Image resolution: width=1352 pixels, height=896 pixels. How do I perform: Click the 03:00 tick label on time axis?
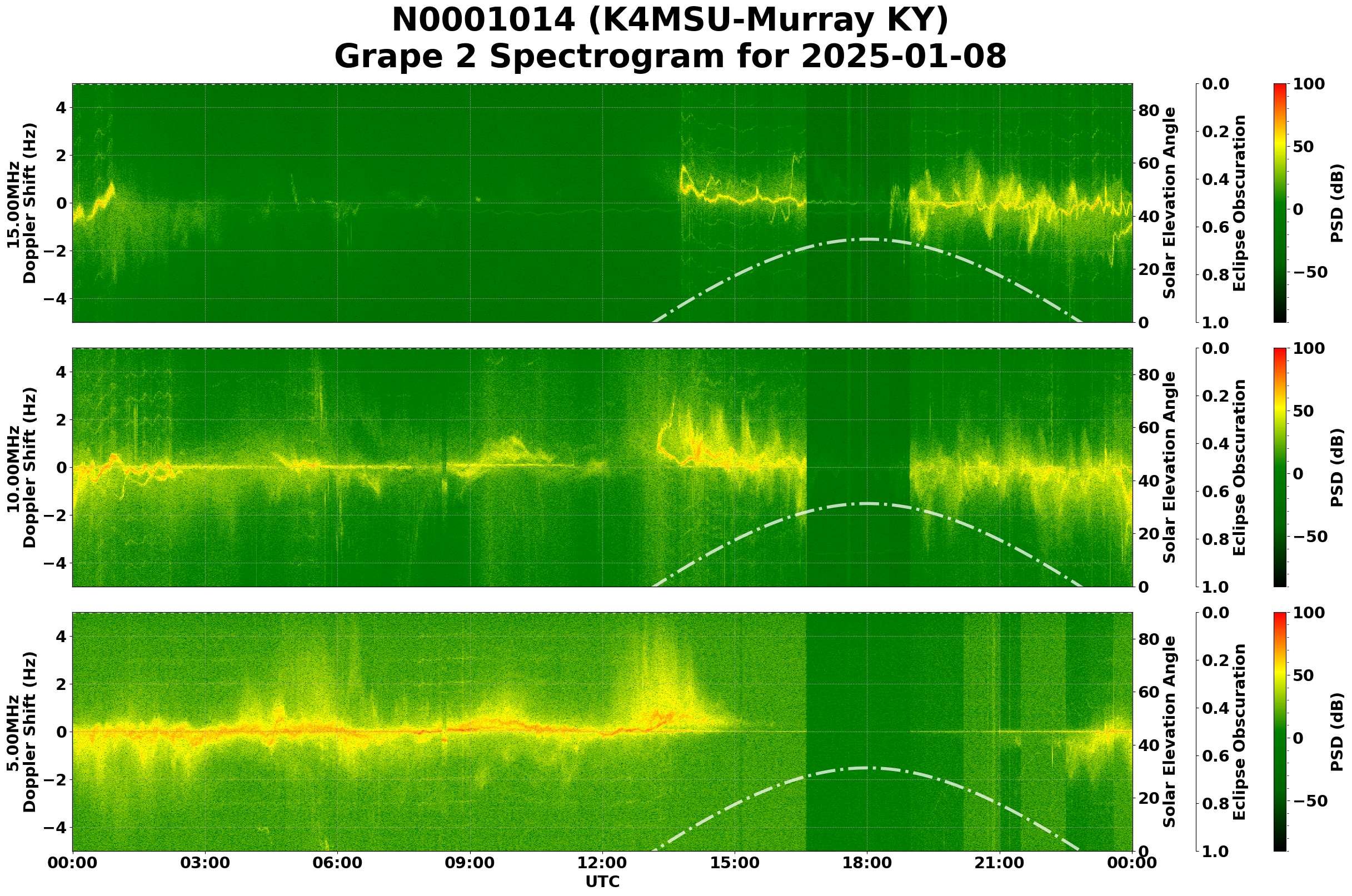(x=204, y=863)
